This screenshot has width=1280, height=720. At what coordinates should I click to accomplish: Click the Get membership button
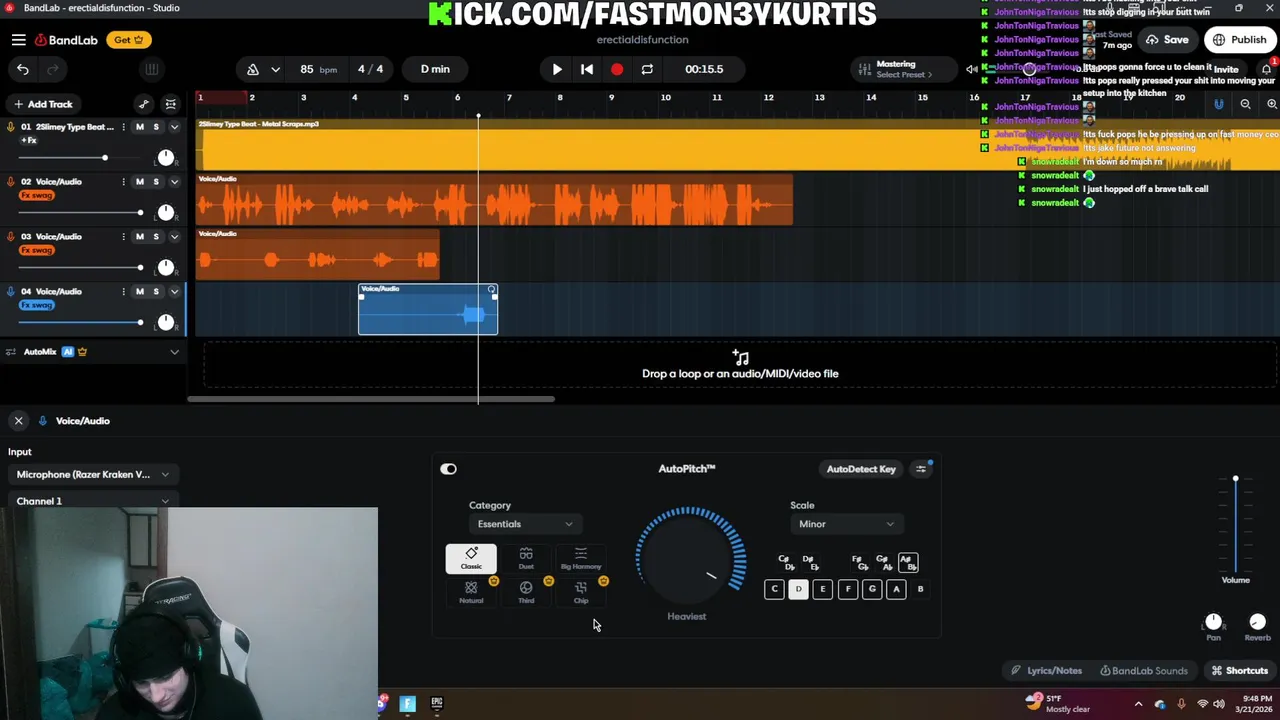coord(129,40)
